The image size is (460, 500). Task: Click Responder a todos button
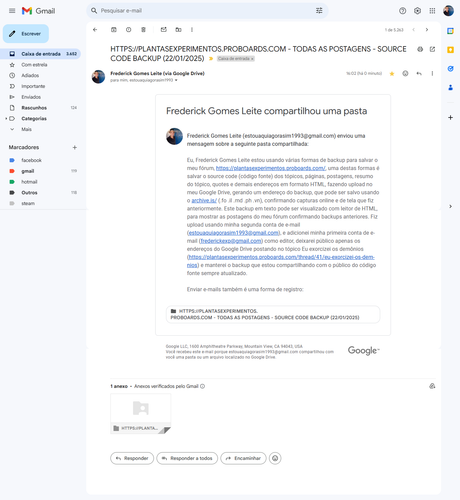(187, 458)
